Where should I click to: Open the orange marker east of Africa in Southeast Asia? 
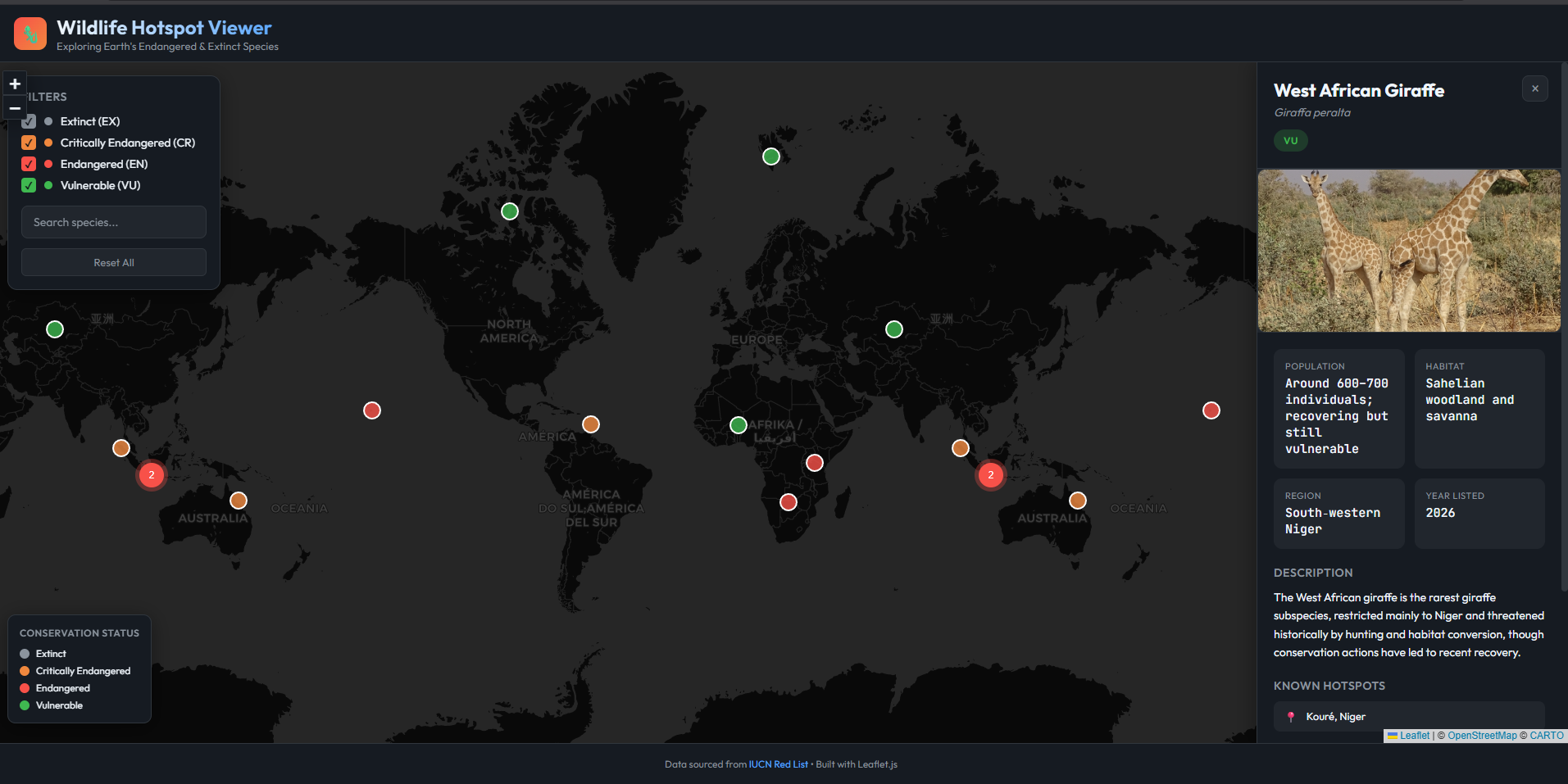coord(961,448)
